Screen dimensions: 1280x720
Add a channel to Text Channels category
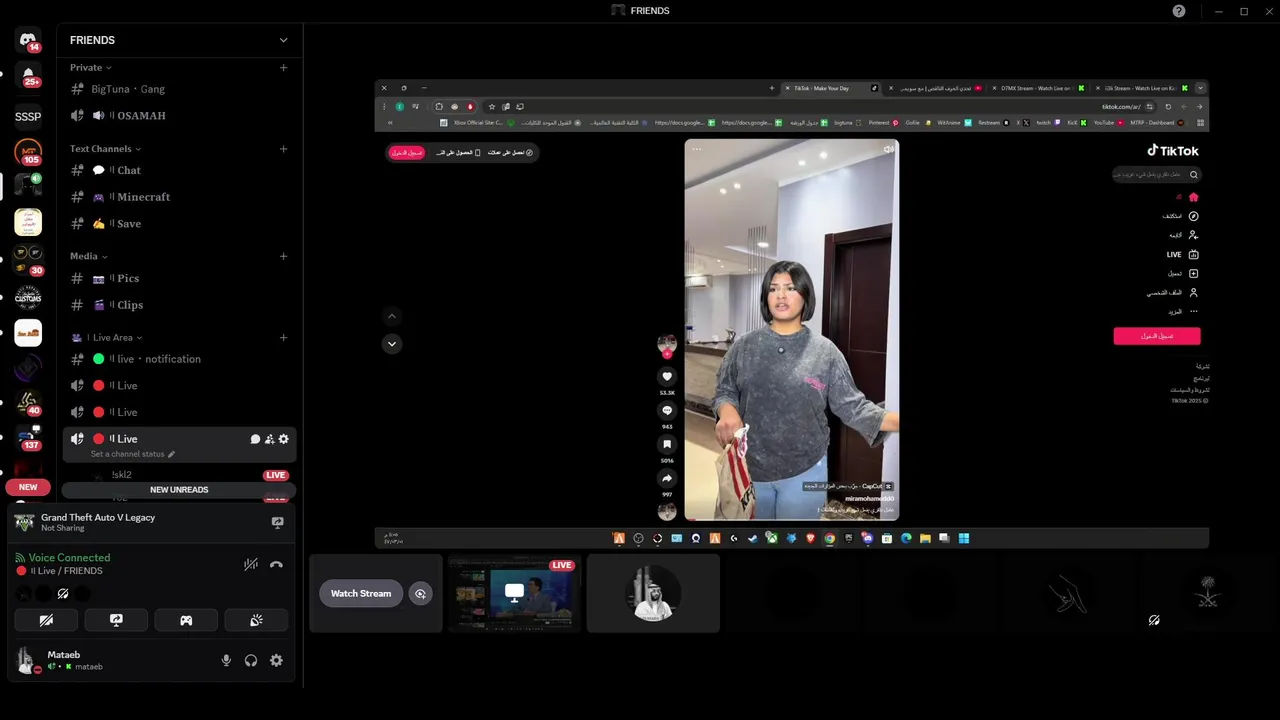pos(284,149)
